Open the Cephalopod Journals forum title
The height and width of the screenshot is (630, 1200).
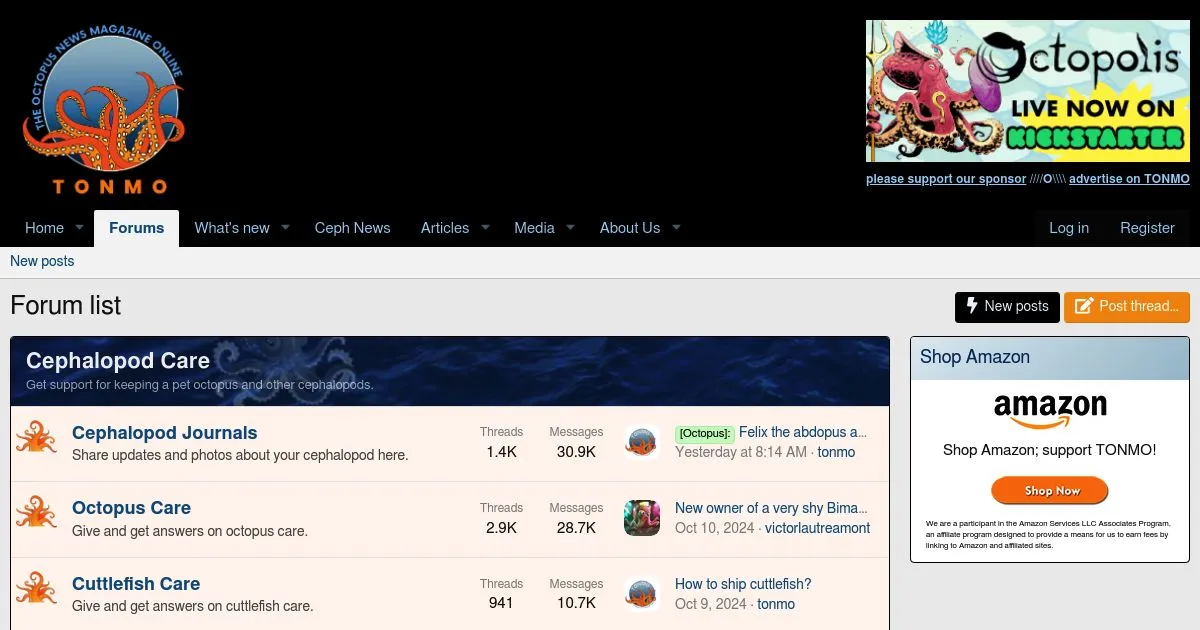[x=165, y=433]
